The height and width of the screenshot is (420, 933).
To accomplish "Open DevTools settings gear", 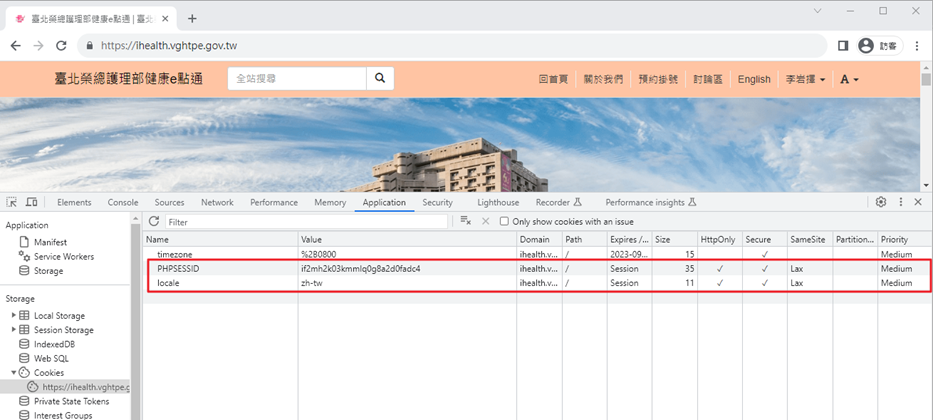I will click(x=881, y=202).
